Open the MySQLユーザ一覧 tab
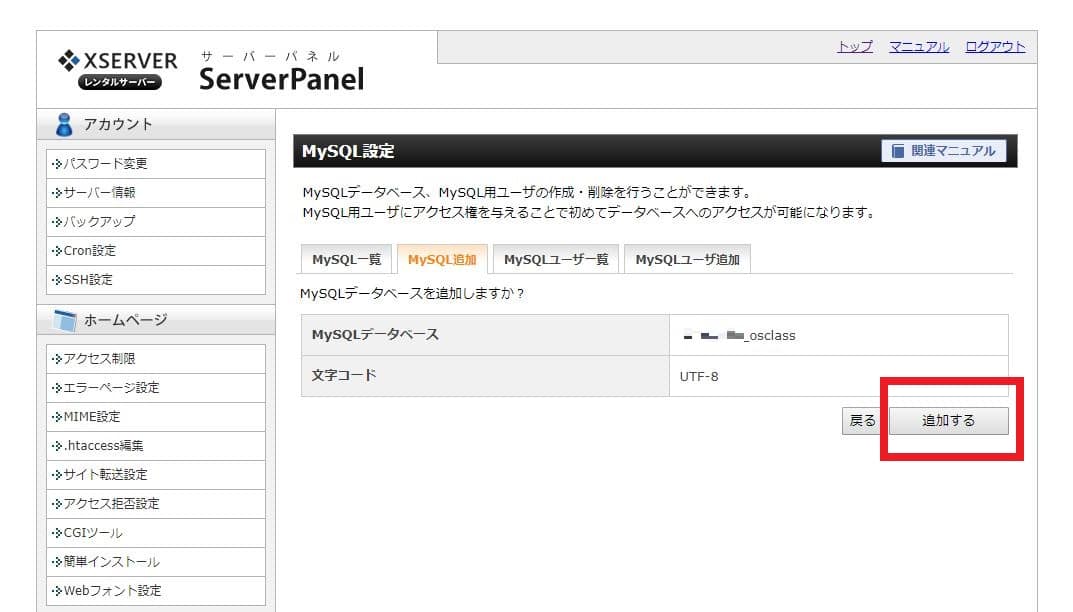 coord(556,260)
